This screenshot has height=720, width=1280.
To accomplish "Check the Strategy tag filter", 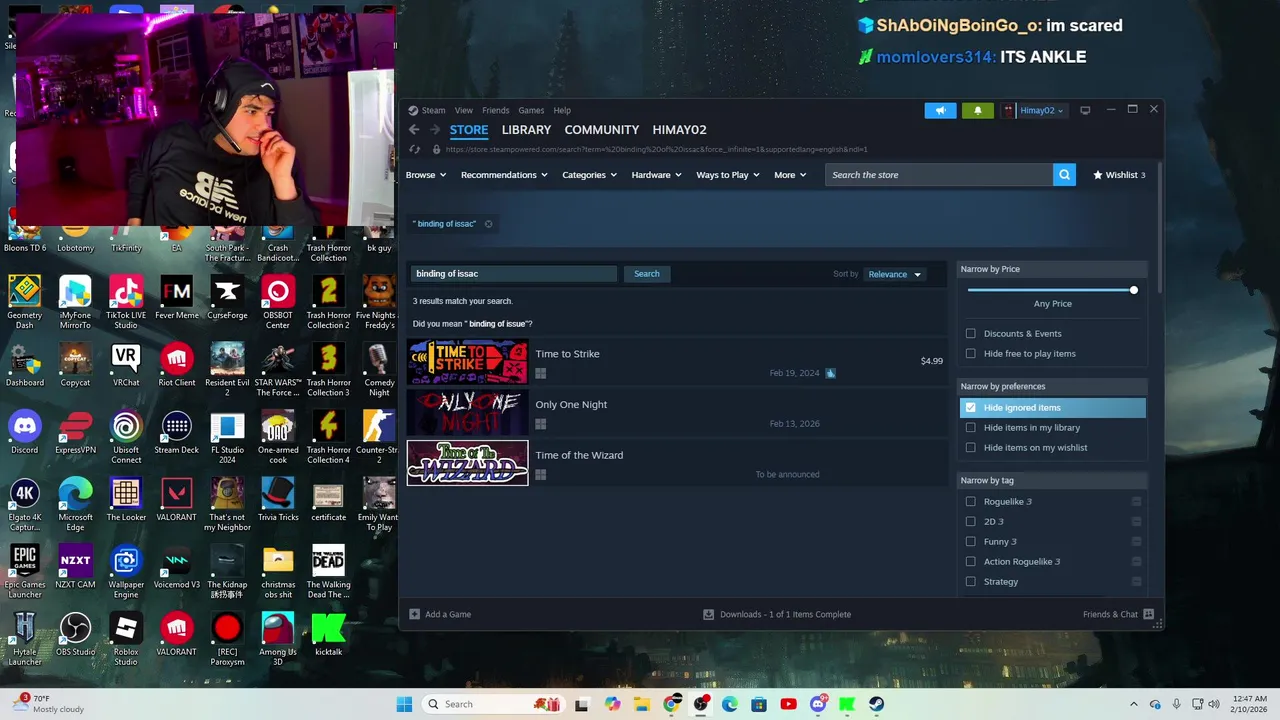I will click(970, 582).
